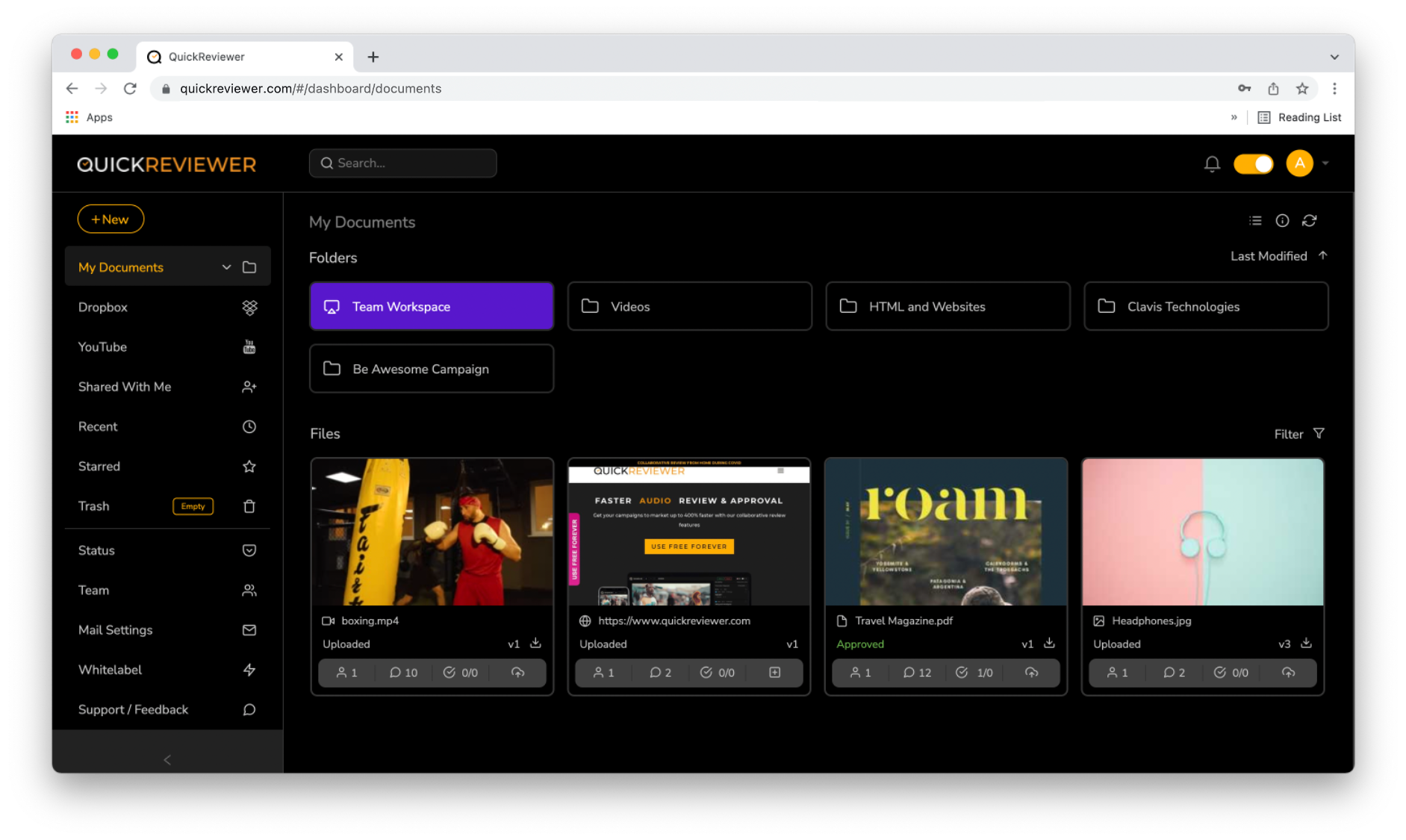Open Mail Settings
The width and height of the screenshot is (1406, 840).
coord(167,630)
